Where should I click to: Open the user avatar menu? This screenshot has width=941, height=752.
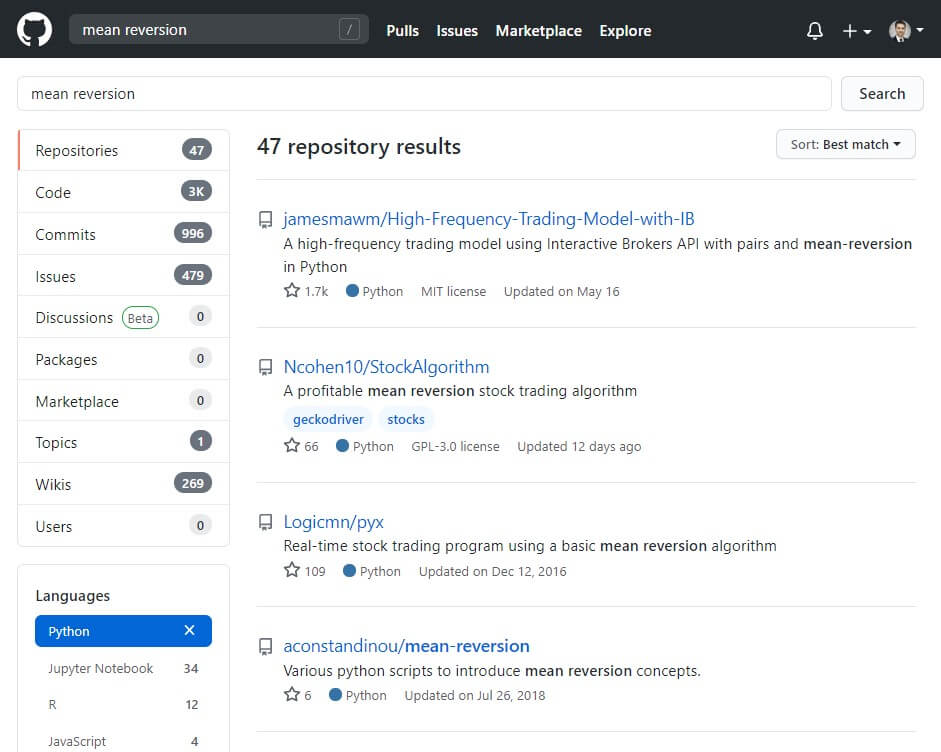point(906,31)
